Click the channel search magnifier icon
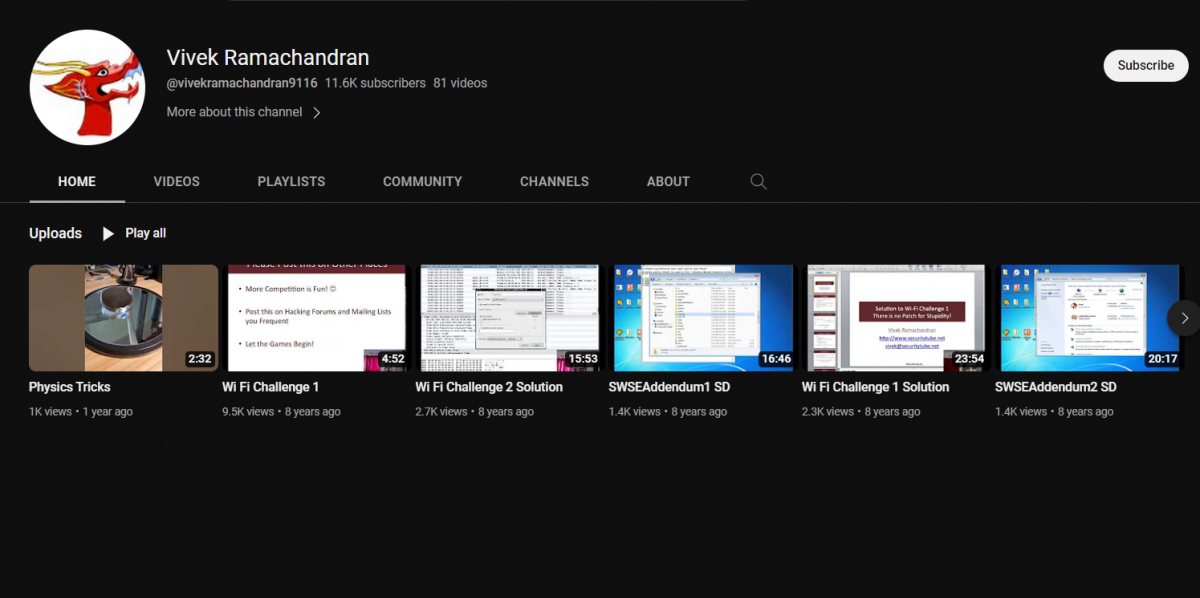The width and height of the screenshot is (1200, 598). (x=758, y=181)
